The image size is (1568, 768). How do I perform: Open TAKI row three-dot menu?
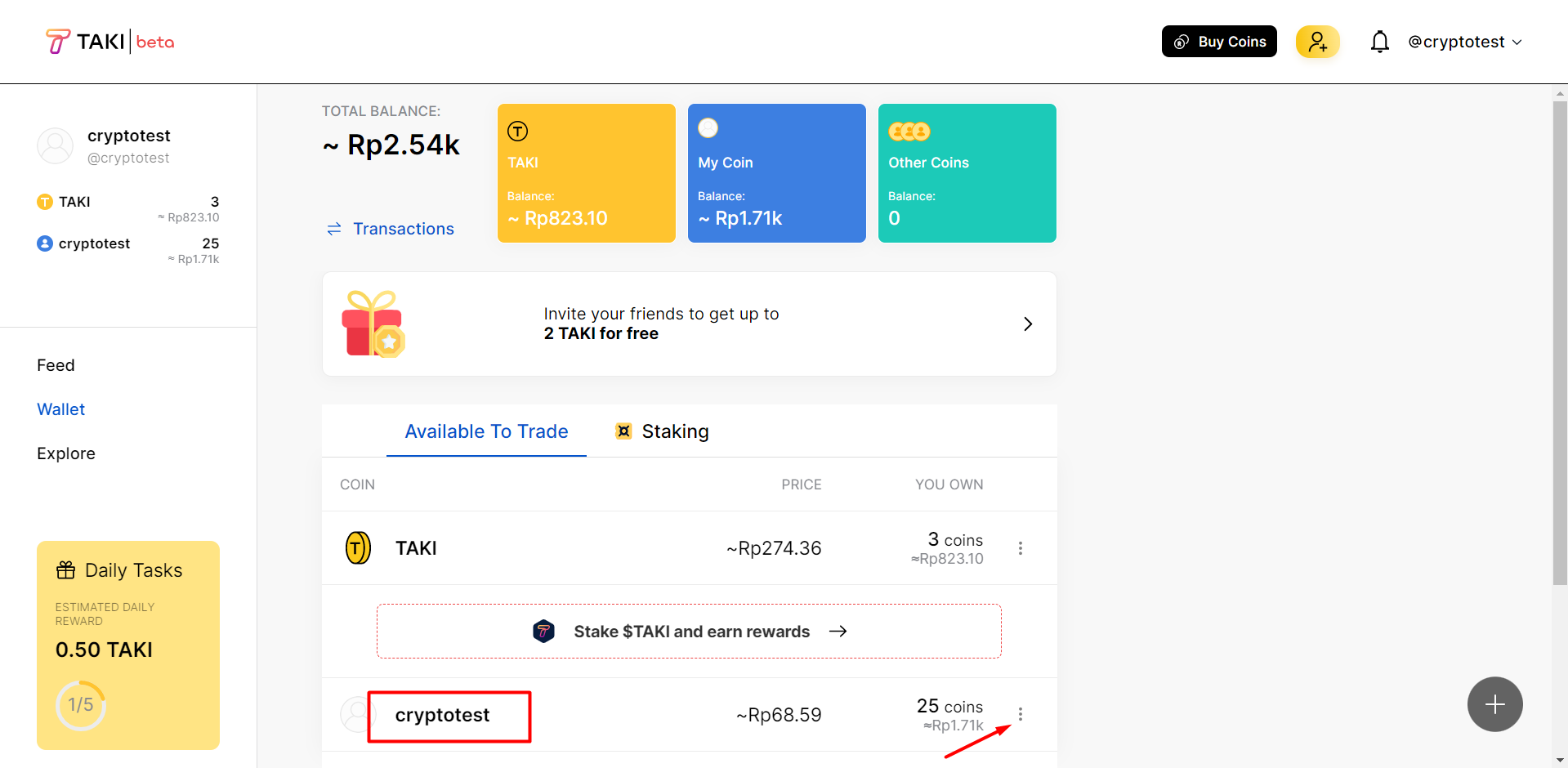pos(1021,548)
